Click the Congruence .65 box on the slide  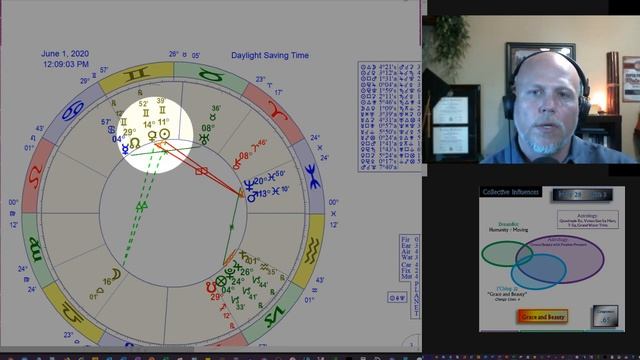[605, 316]
